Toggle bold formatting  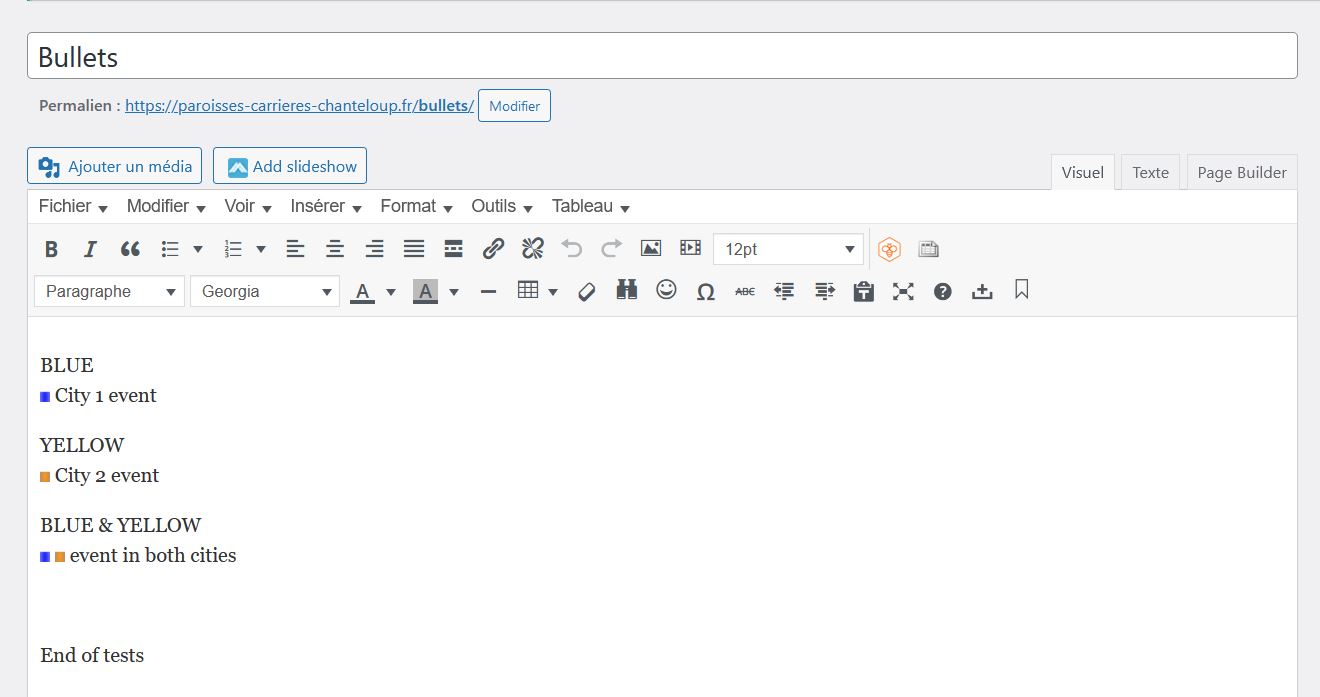(52, 249)
